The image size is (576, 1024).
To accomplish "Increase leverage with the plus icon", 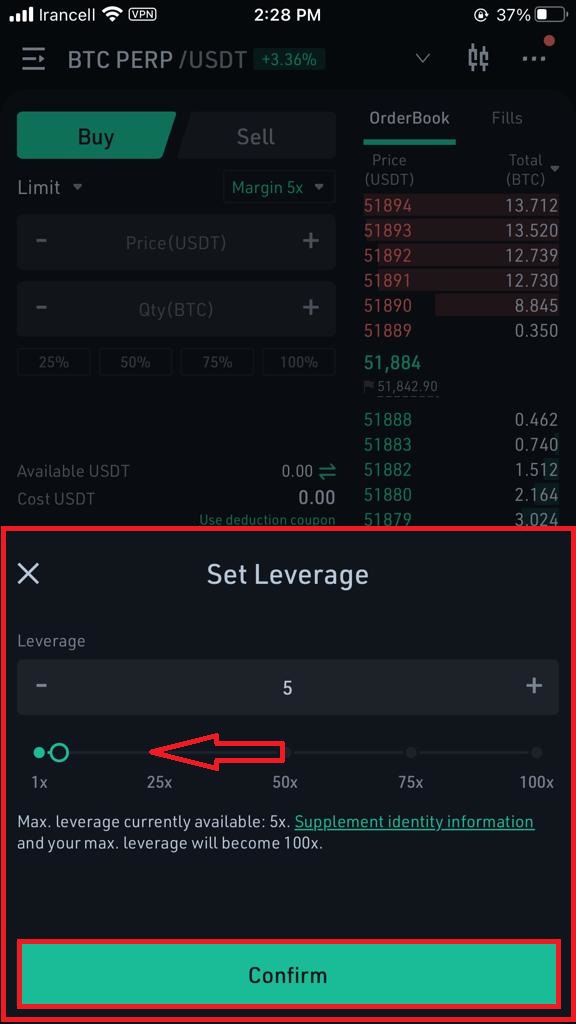I will click(x=534, y=686).
